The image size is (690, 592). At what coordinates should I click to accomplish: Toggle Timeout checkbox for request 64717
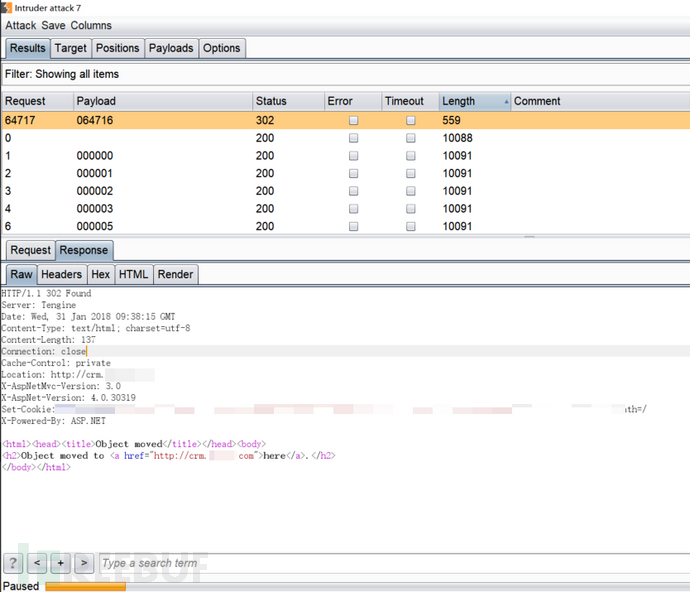pyautogui.click(x=411, y=120)
